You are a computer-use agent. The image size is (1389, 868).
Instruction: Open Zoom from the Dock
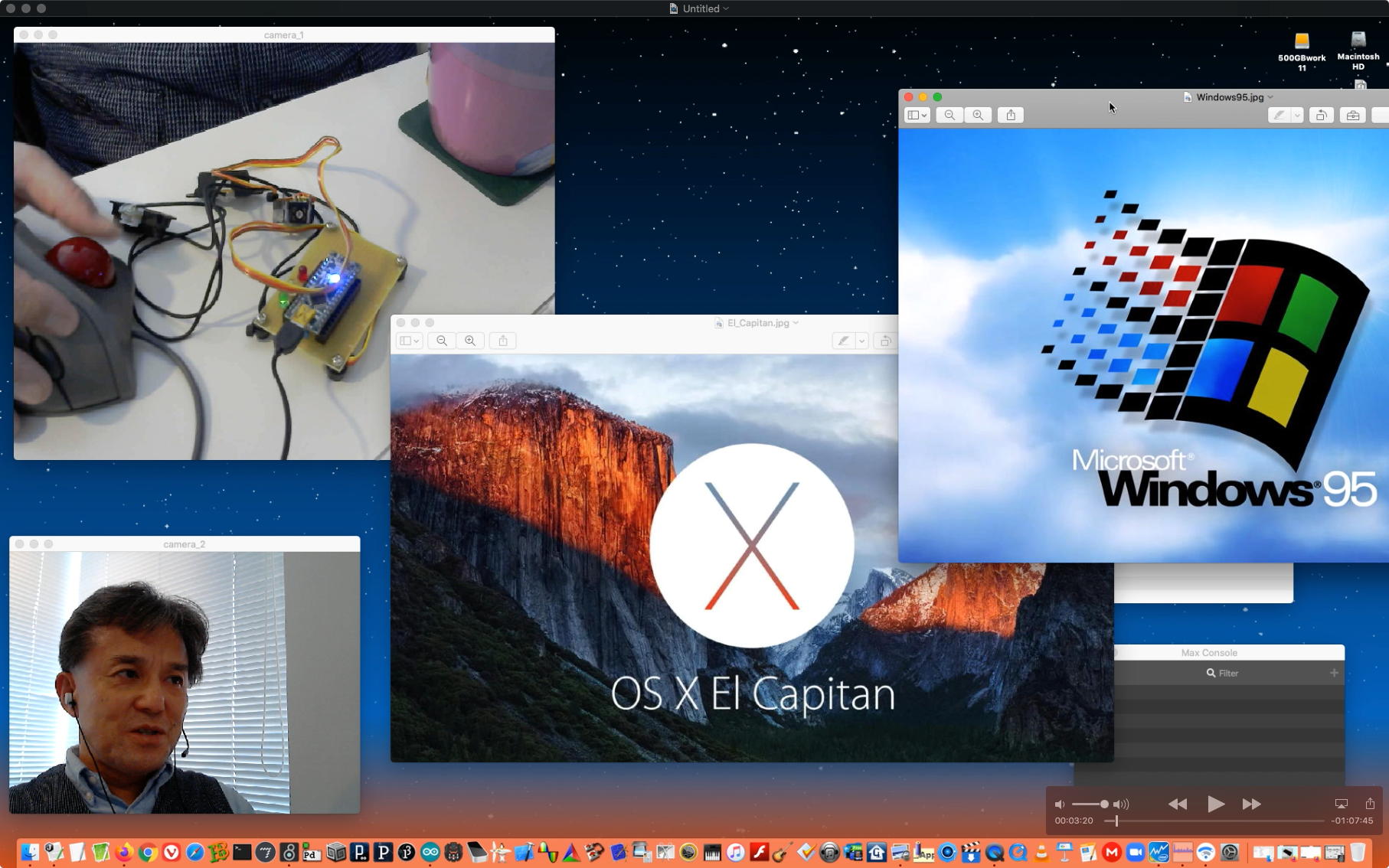click(x=1135, y=852)
